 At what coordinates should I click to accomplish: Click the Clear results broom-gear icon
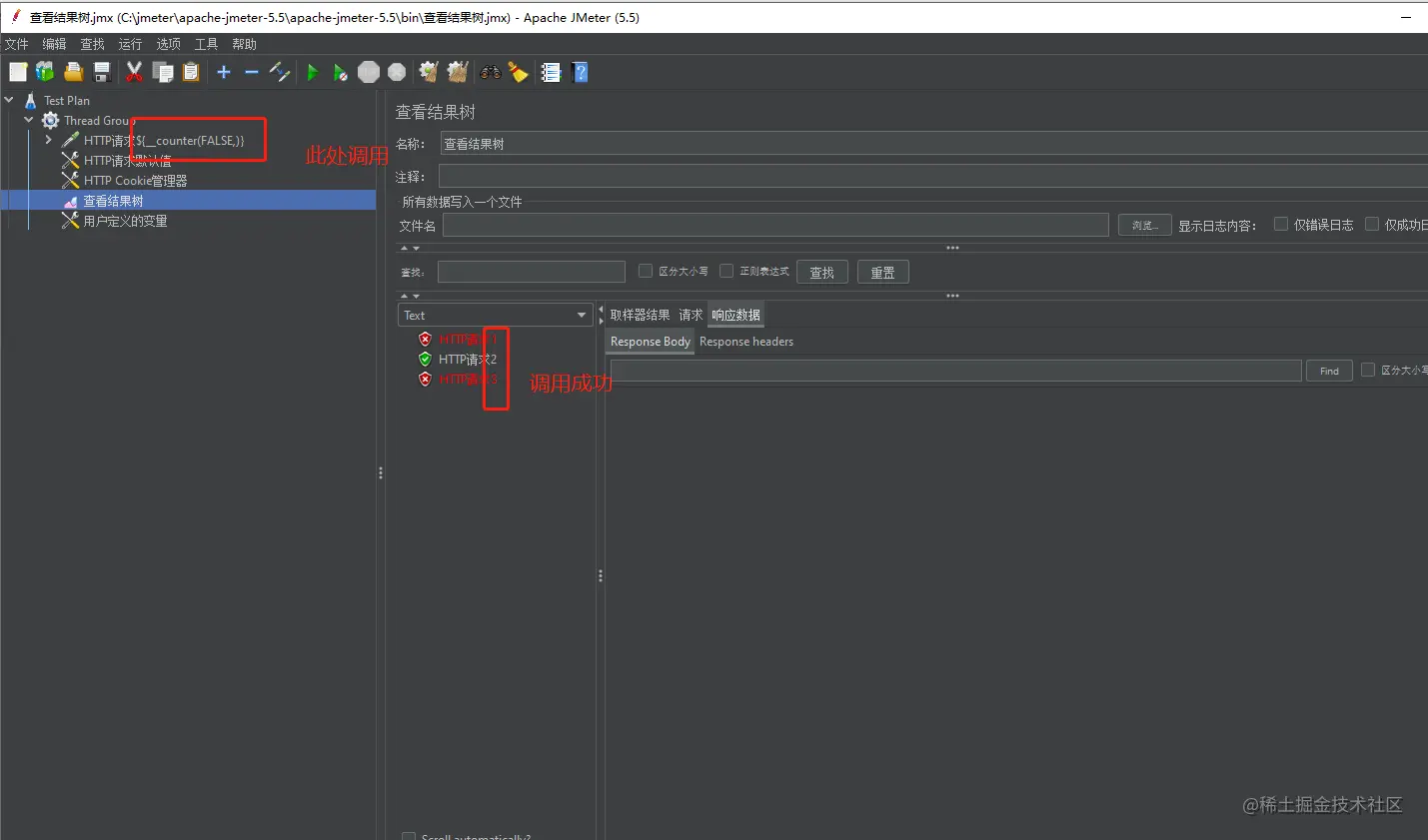pos(429,72)
